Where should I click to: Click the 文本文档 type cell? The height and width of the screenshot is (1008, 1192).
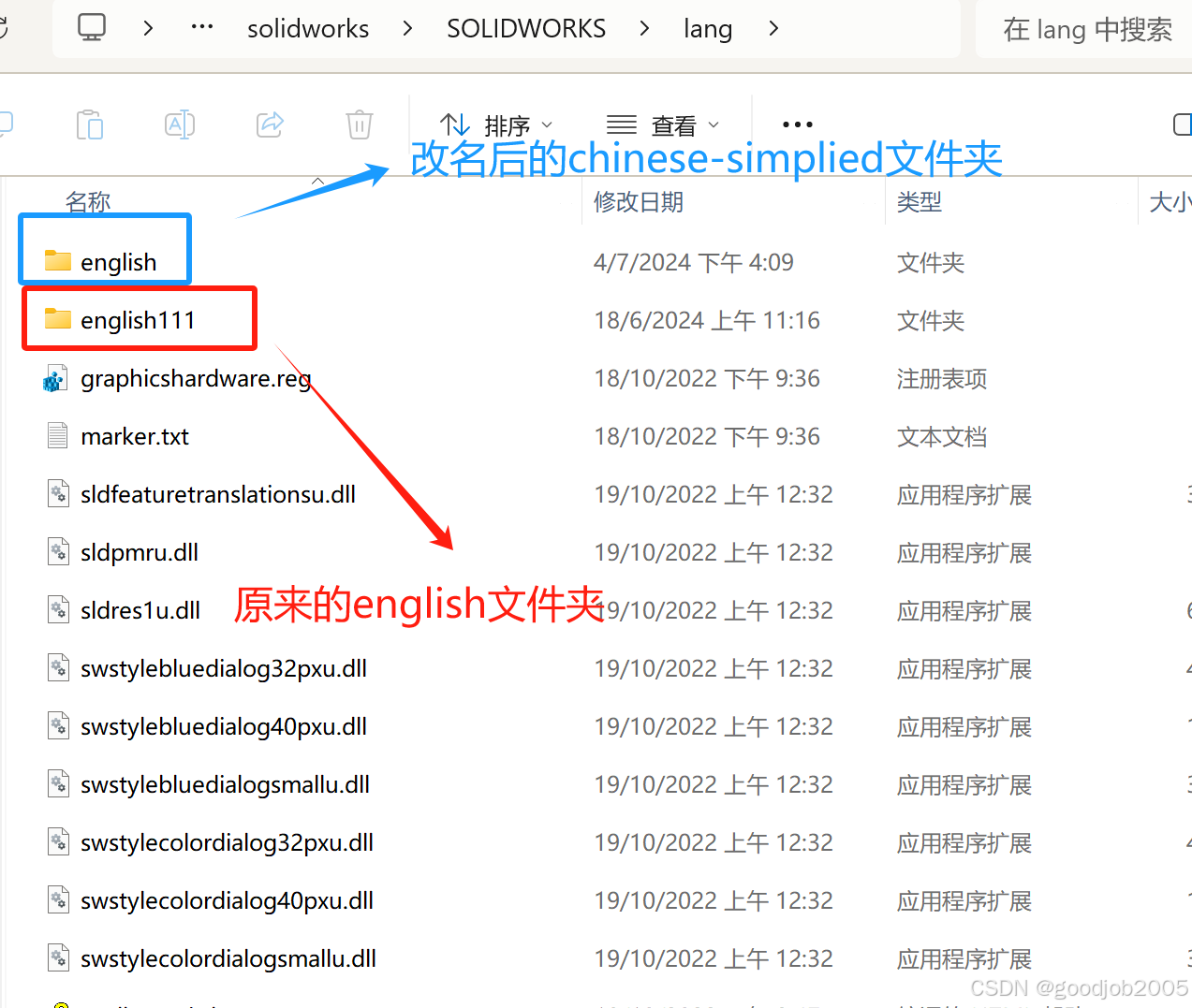coord(942,436)
